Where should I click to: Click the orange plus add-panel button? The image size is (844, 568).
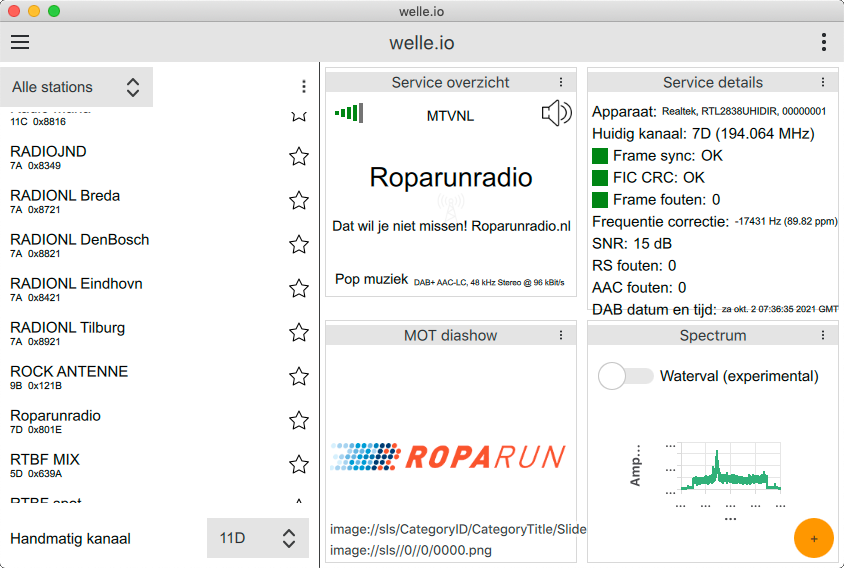pyautogui.click(x=813, y=538)
